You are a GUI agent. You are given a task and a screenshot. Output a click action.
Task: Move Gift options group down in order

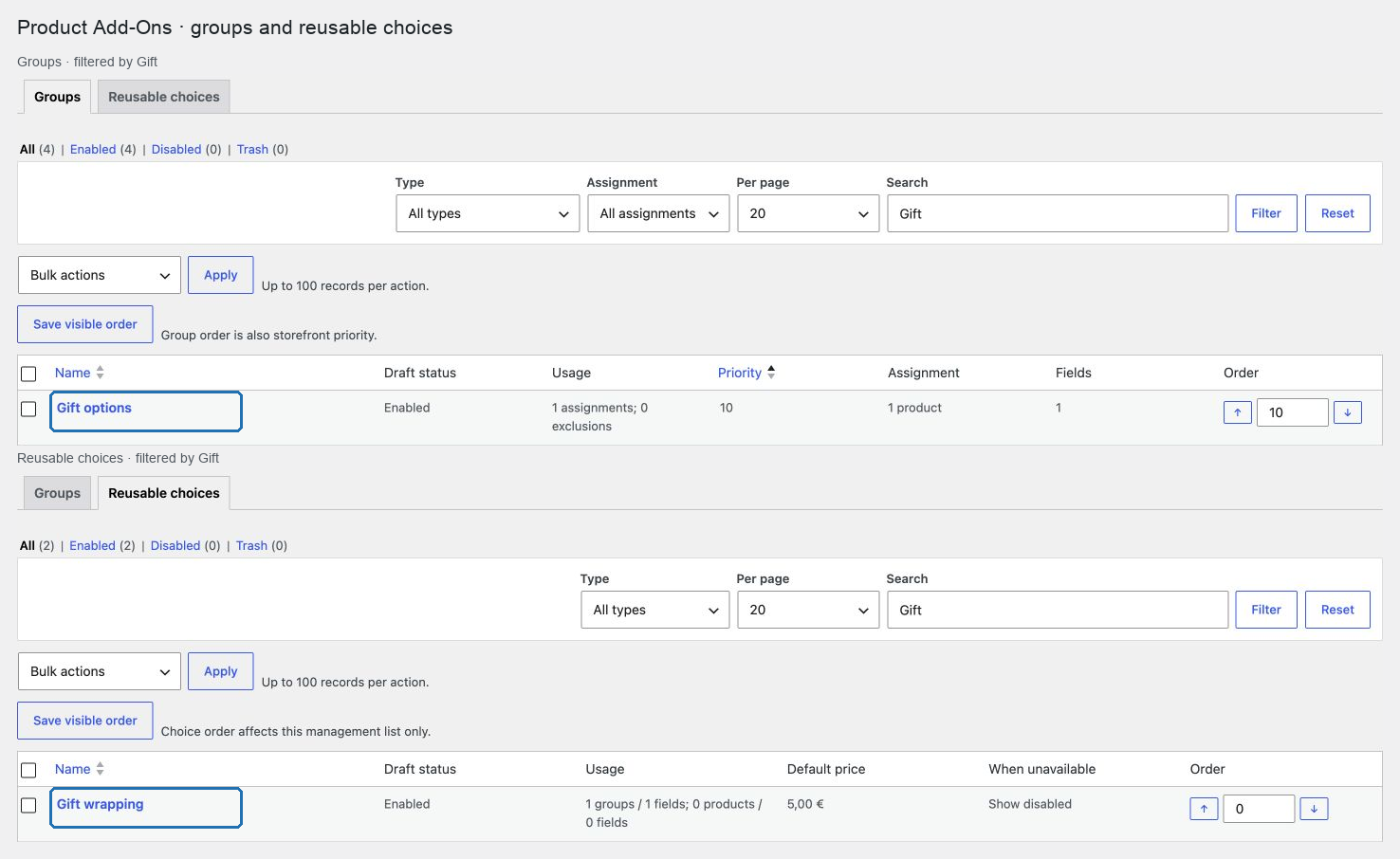(x=1347, y=412)
